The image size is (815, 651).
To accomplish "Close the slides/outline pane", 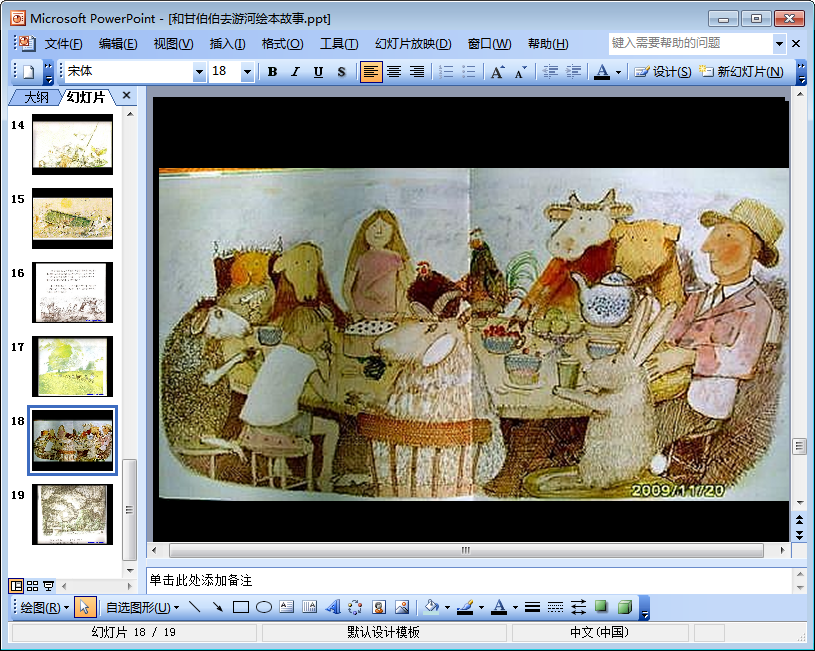I will 126,96.
